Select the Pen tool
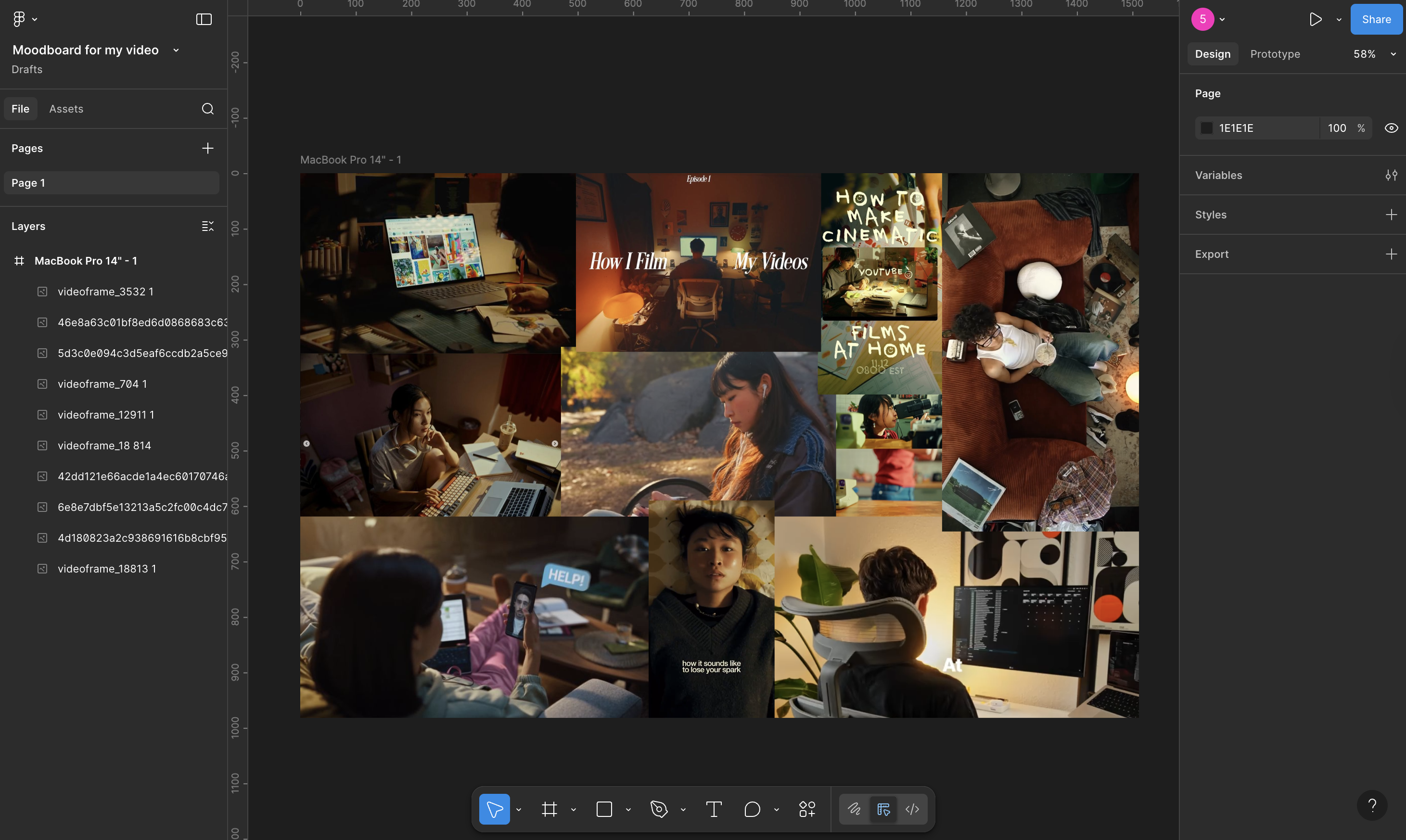 (659, 809)
